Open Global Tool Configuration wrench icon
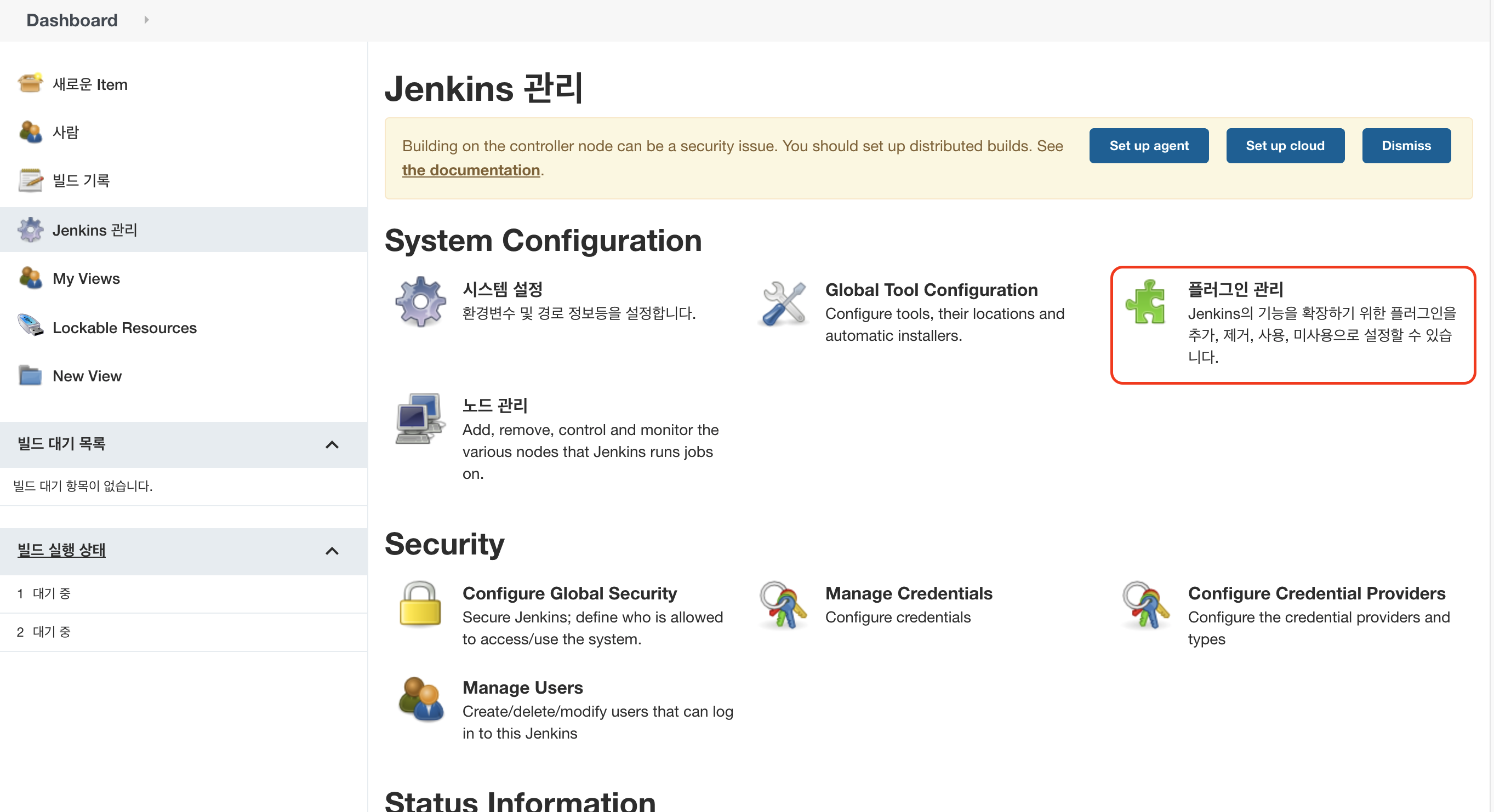Viewport: 1494px width, 812px height. (x=784, y=303)
